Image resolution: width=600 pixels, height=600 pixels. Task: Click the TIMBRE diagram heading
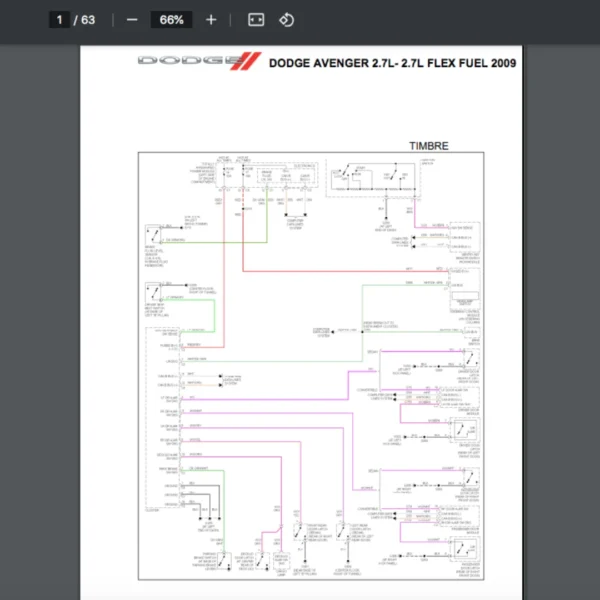pos(428,146)
